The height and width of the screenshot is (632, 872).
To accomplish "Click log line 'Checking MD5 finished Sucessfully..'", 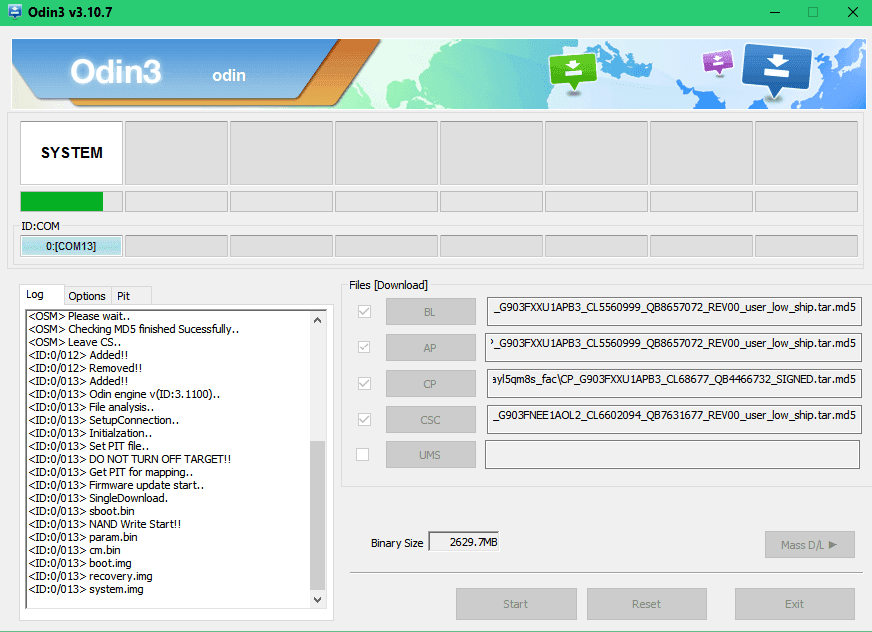I will click(133, 329).
